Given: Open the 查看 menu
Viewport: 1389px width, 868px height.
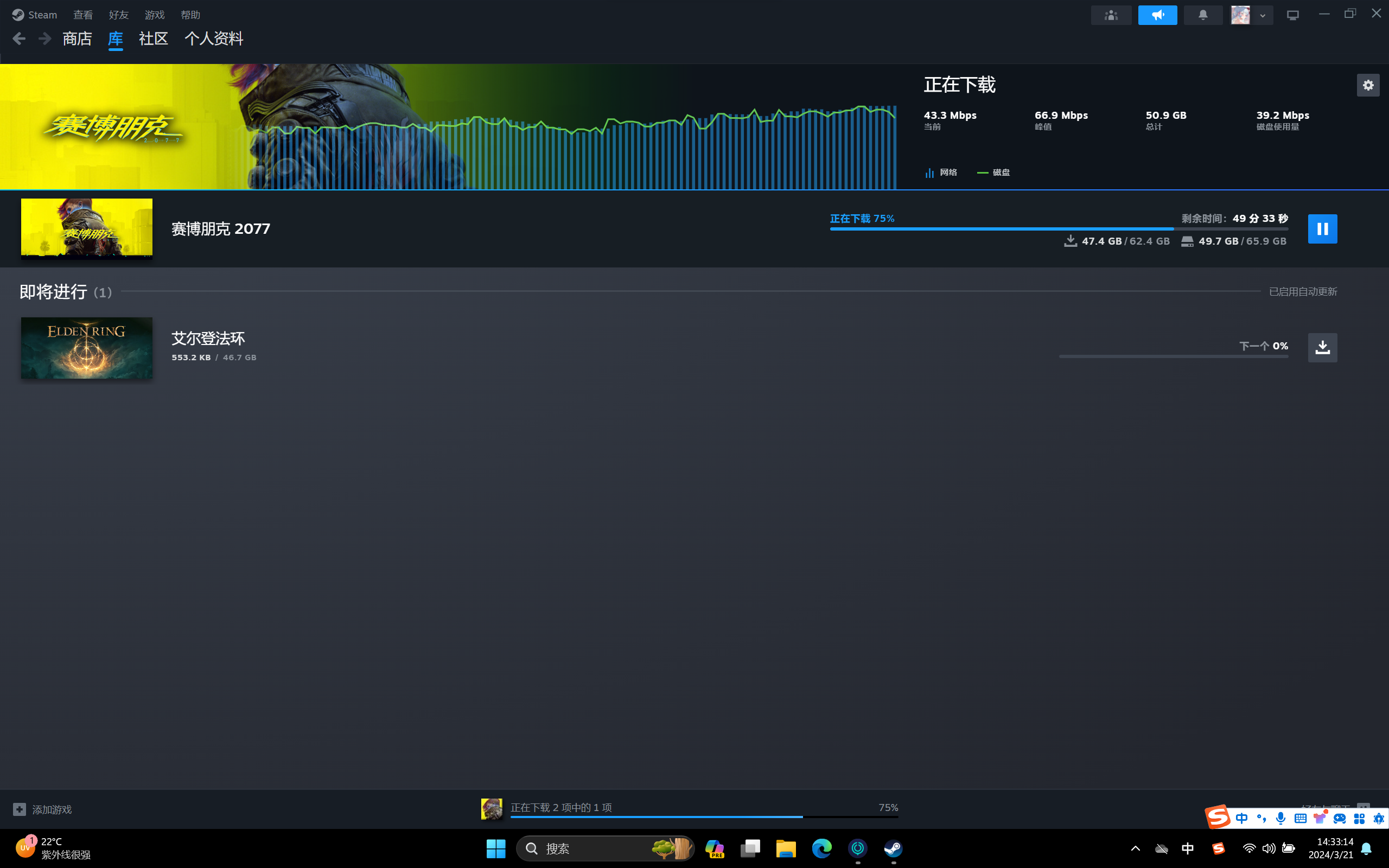Looking at the screenshot, I should [x=83, y=15].
